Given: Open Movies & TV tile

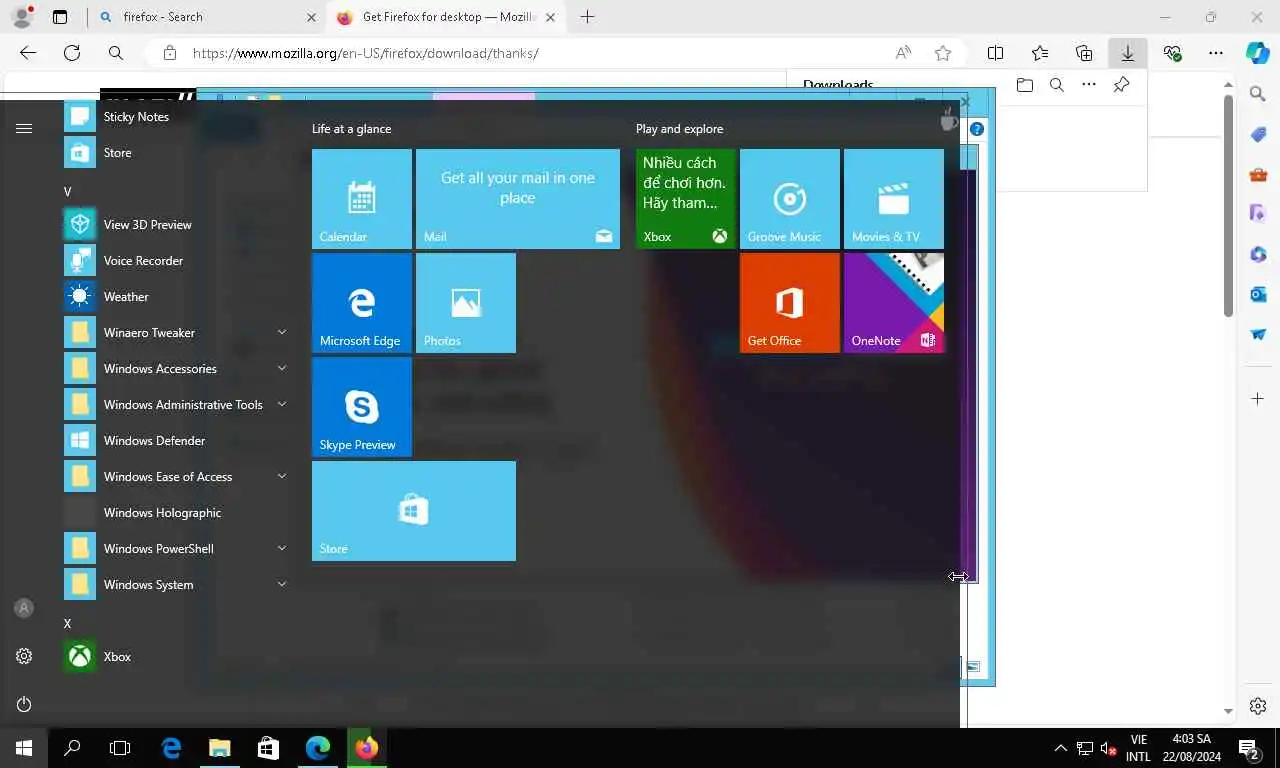Looking at the screenshot, I should 894,199.
